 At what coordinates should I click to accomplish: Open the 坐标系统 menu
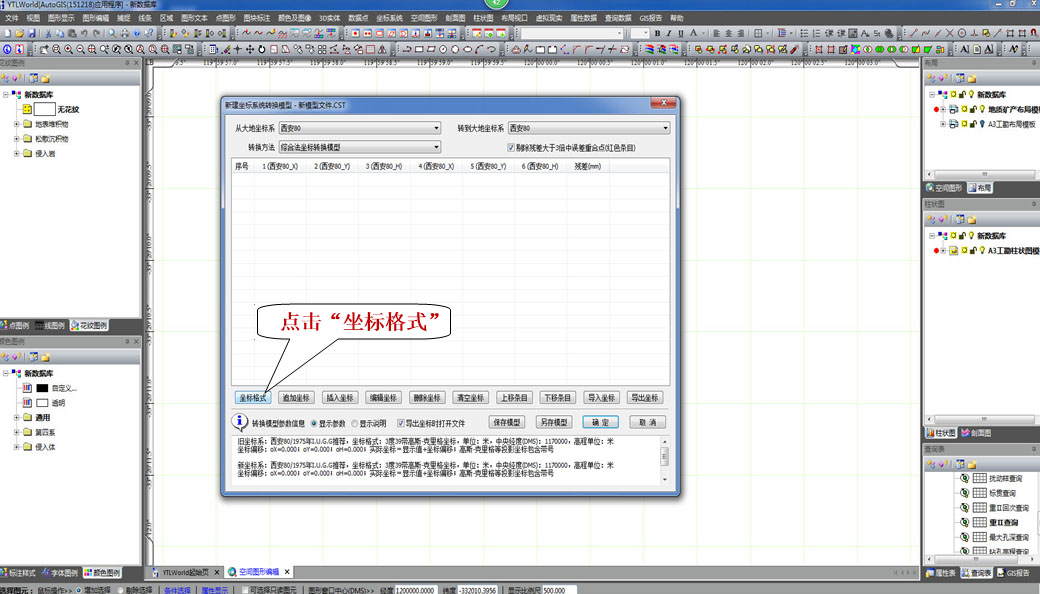[x=389, y=18]
